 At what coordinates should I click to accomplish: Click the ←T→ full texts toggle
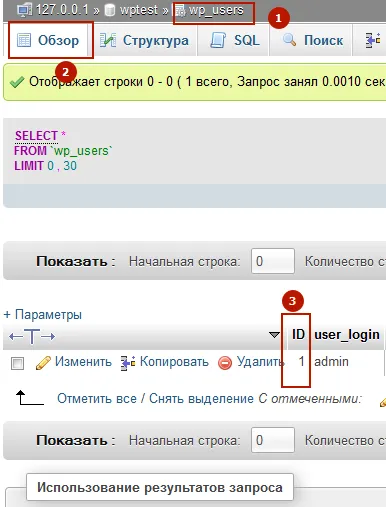pos(32,336)
